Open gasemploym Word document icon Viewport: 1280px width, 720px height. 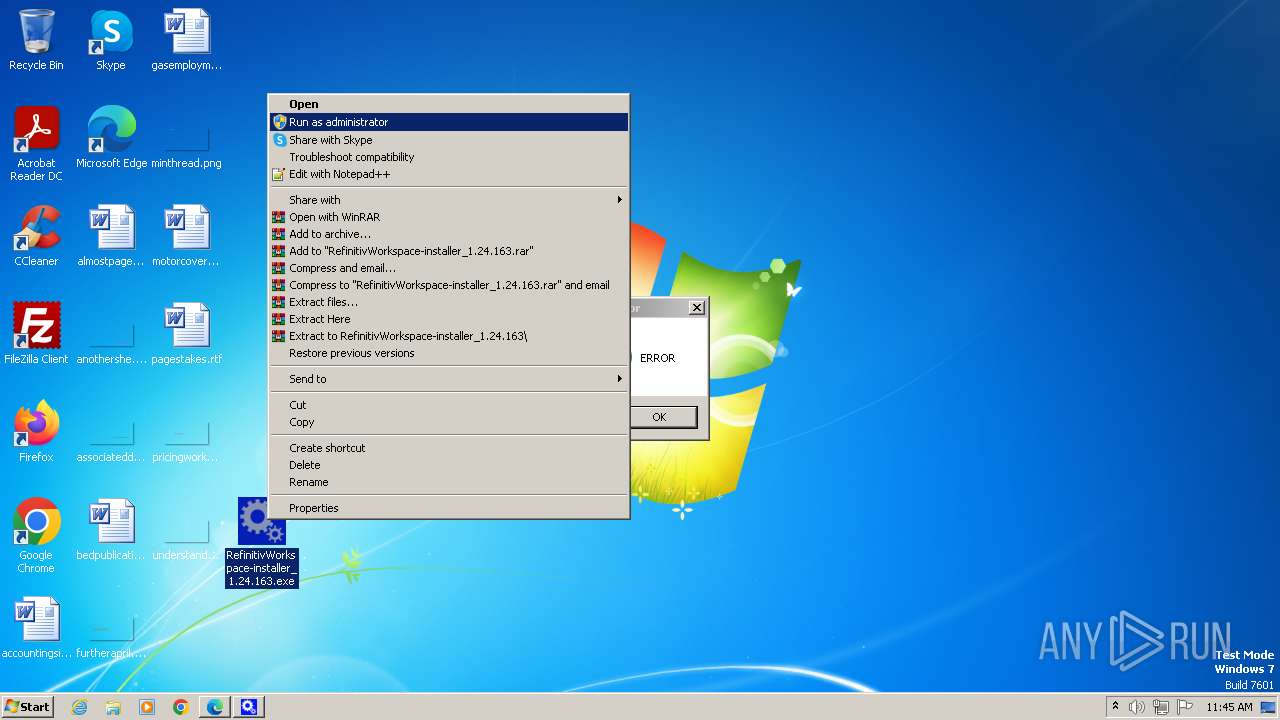[x=187, y=40]
